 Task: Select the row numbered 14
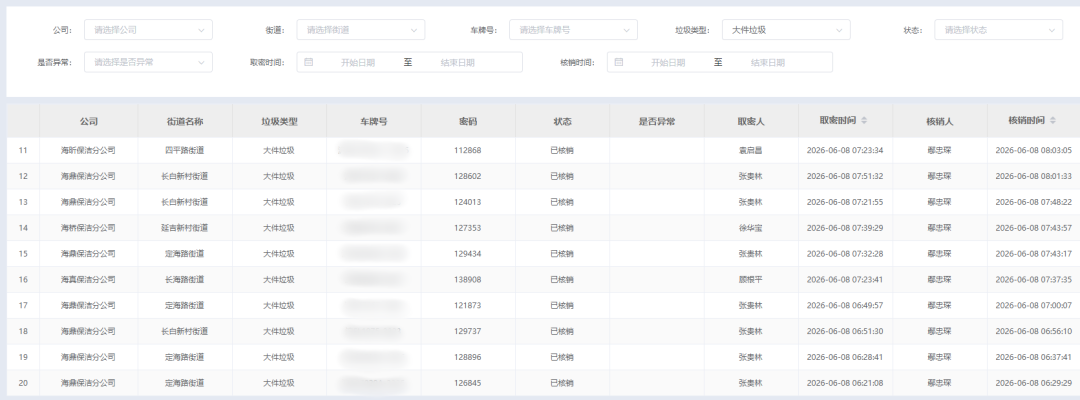click(x=543, y=228)
